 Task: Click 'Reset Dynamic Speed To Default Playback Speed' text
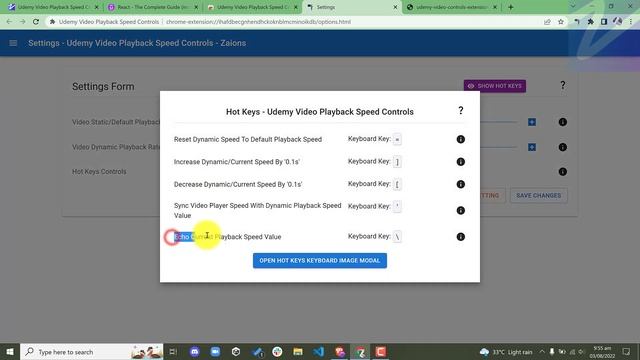pos(248,139)
